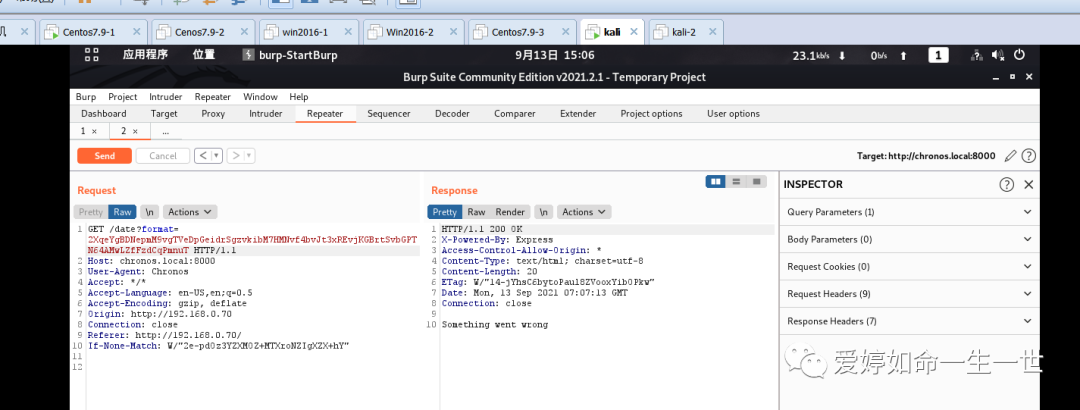Switch to the Sequencer tab
1080x410 pixels.
(x=388, y=114)
